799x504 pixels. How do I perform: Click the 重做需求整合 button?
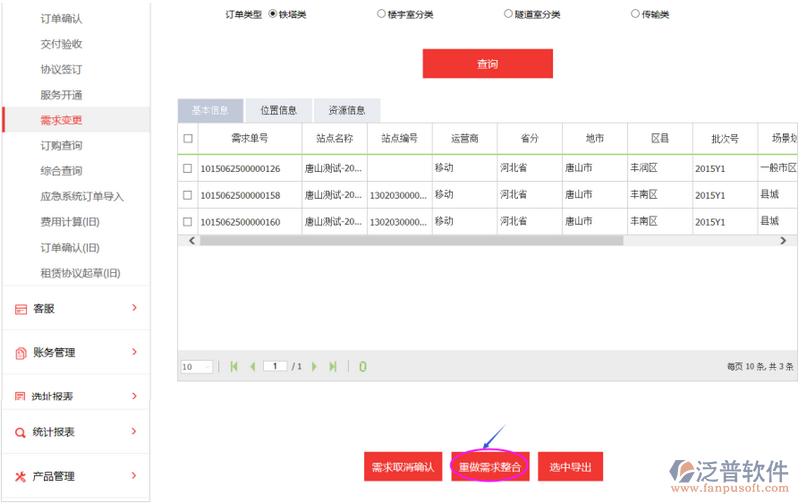coord(489,467)
